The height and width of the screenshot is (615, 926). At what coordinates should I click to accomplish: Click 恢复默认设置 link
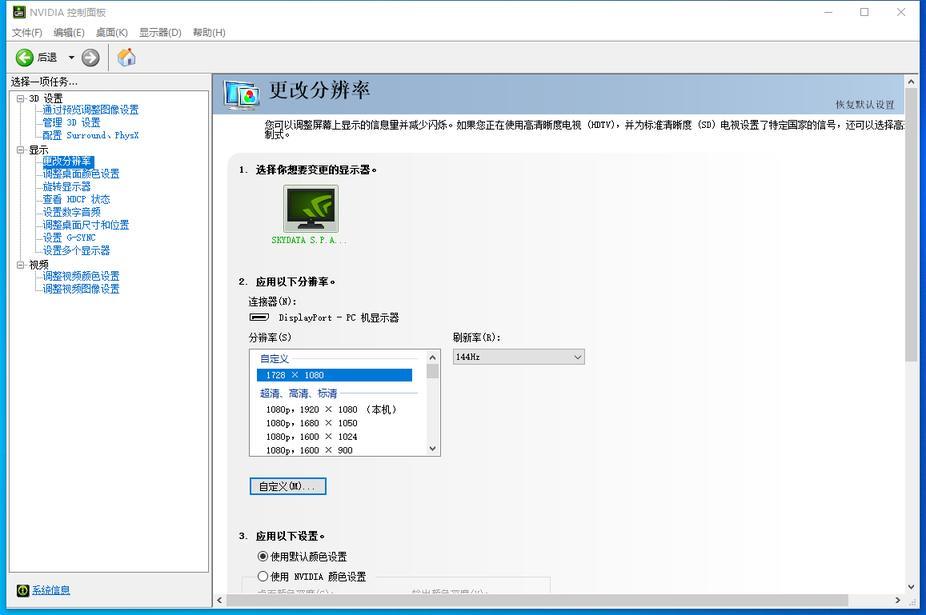coord(865,105)
